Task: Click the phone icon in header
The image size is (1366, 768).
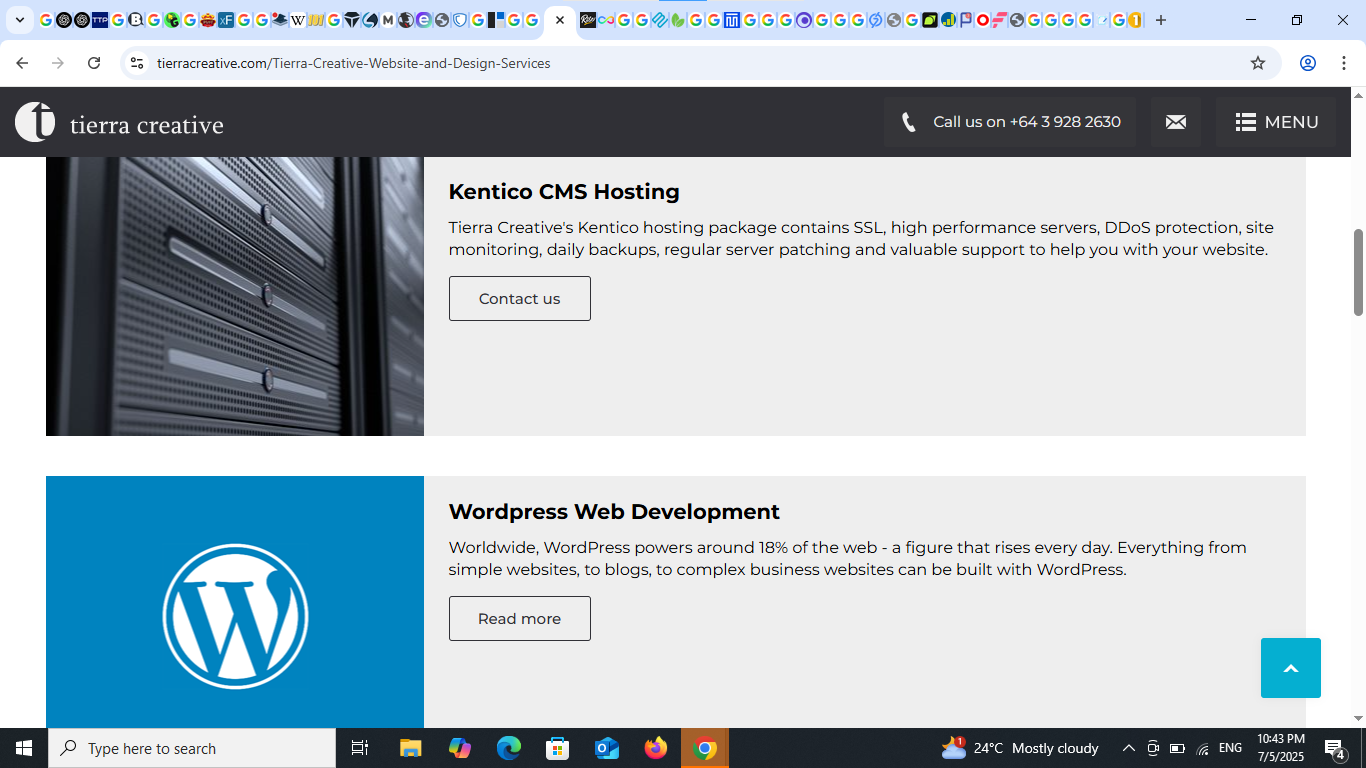Action: (908, 122)
